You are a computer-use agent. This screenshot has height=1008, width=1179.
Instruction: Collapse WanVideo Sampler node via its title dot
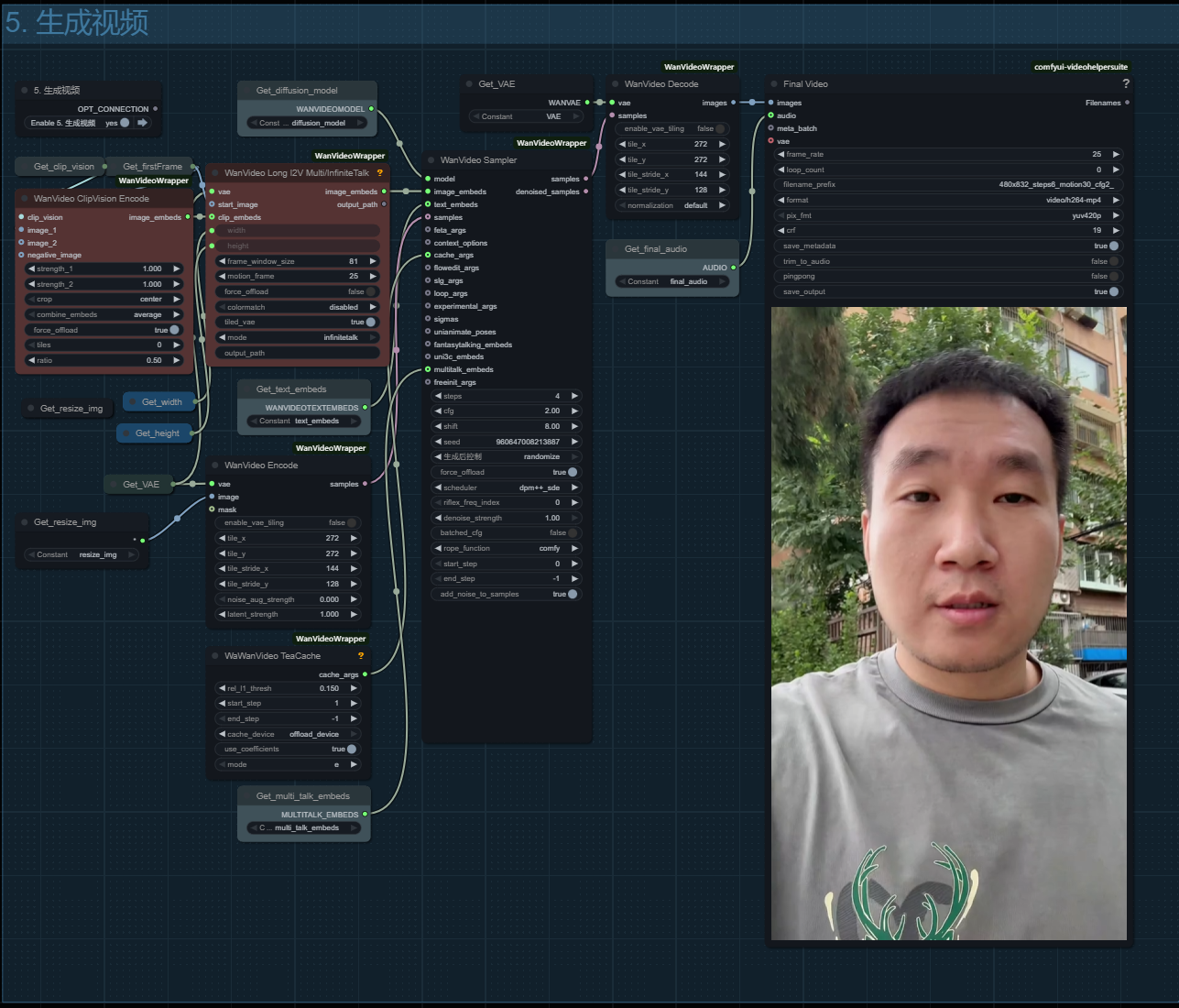coord(431,160)
